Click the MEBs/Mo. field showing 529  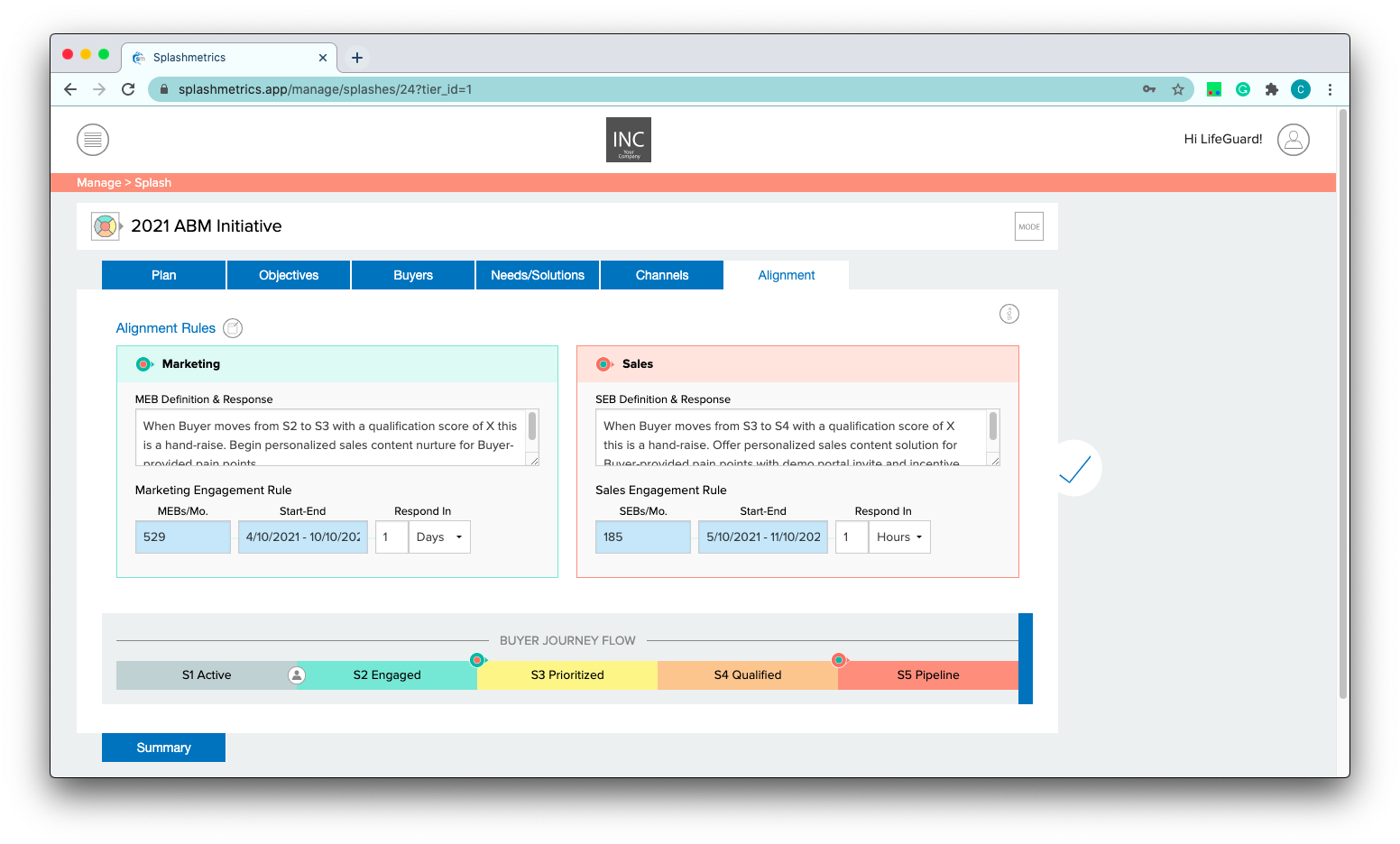pyautogui.click(x=183, y=537)
